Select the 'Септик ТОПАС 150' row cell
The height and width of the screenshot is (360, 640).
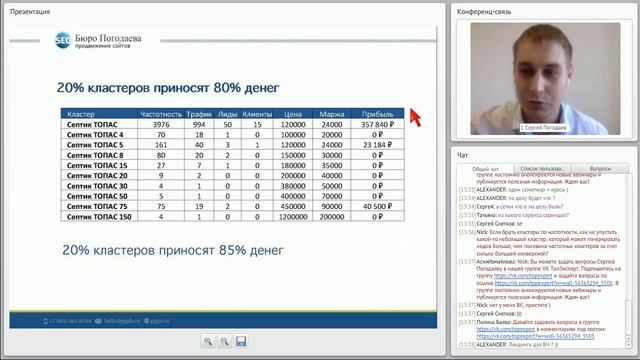coord(99,216)
